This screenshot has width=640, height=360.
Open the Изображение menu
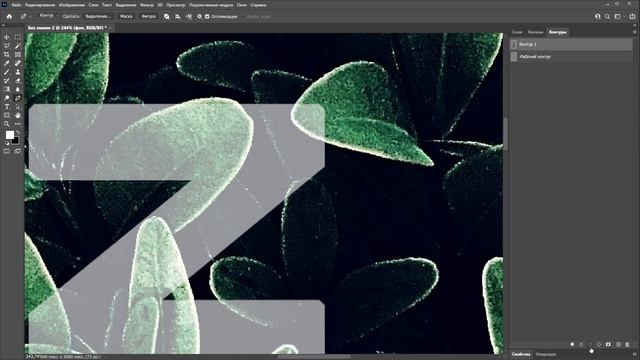click(x=72, y=5)
